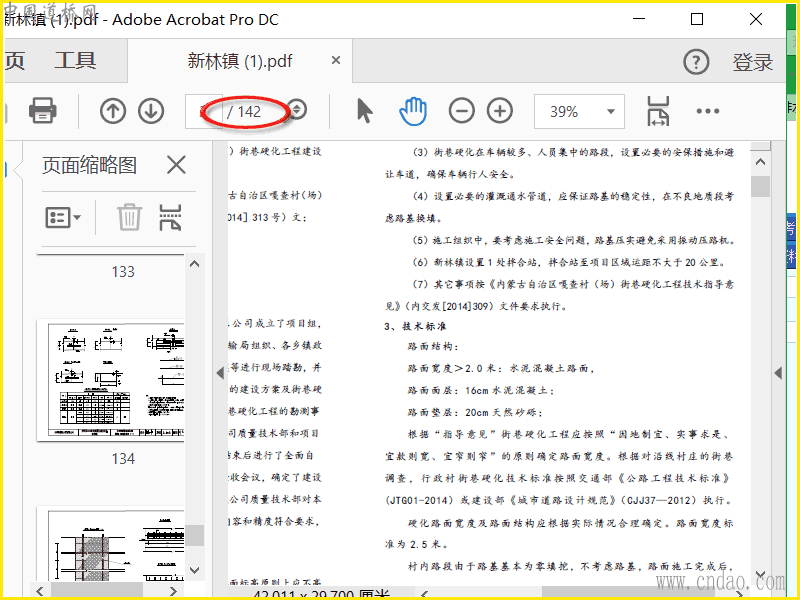Select the thumbnail below page 134

[x=111, y=544]
